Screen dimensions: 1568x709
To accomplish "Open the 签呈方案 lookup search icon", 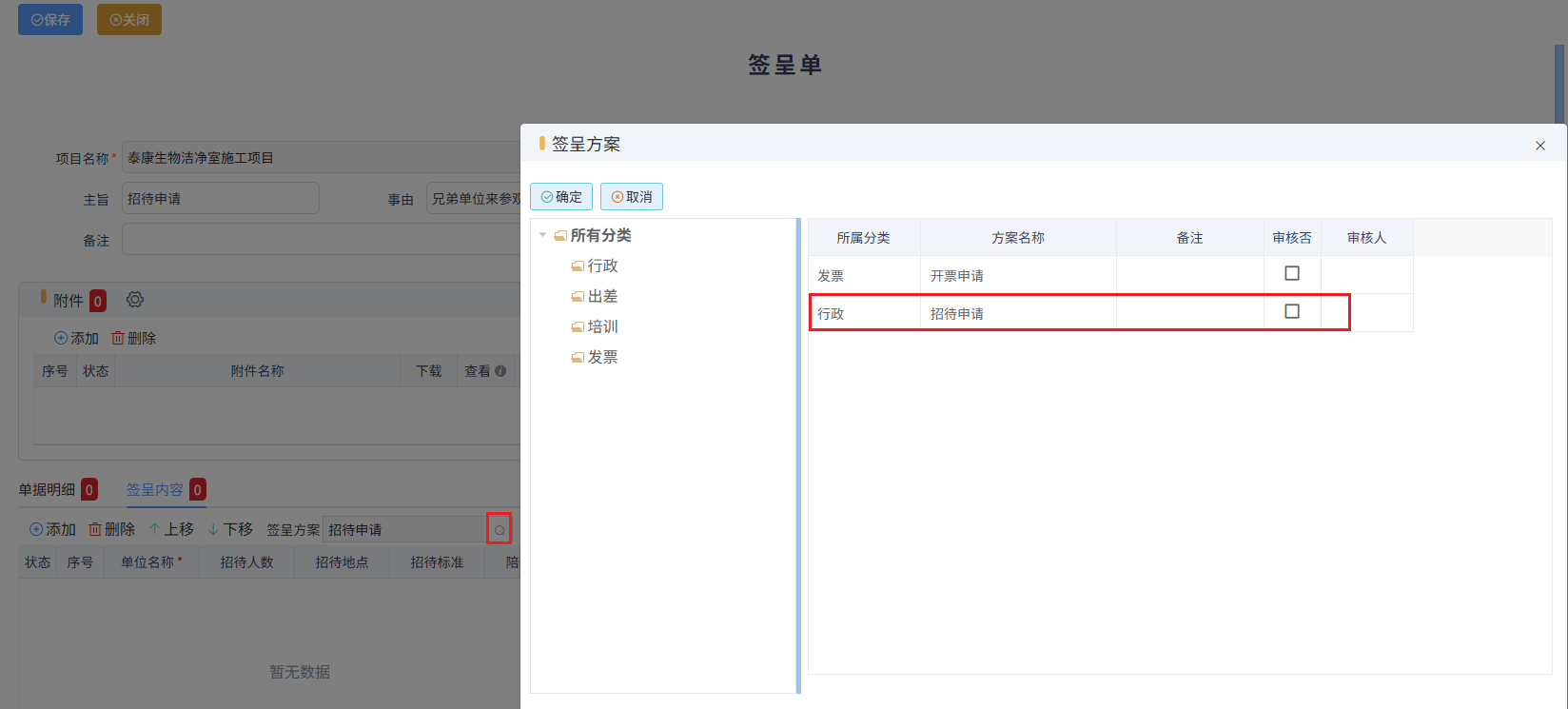I will (x=500, y=529).
